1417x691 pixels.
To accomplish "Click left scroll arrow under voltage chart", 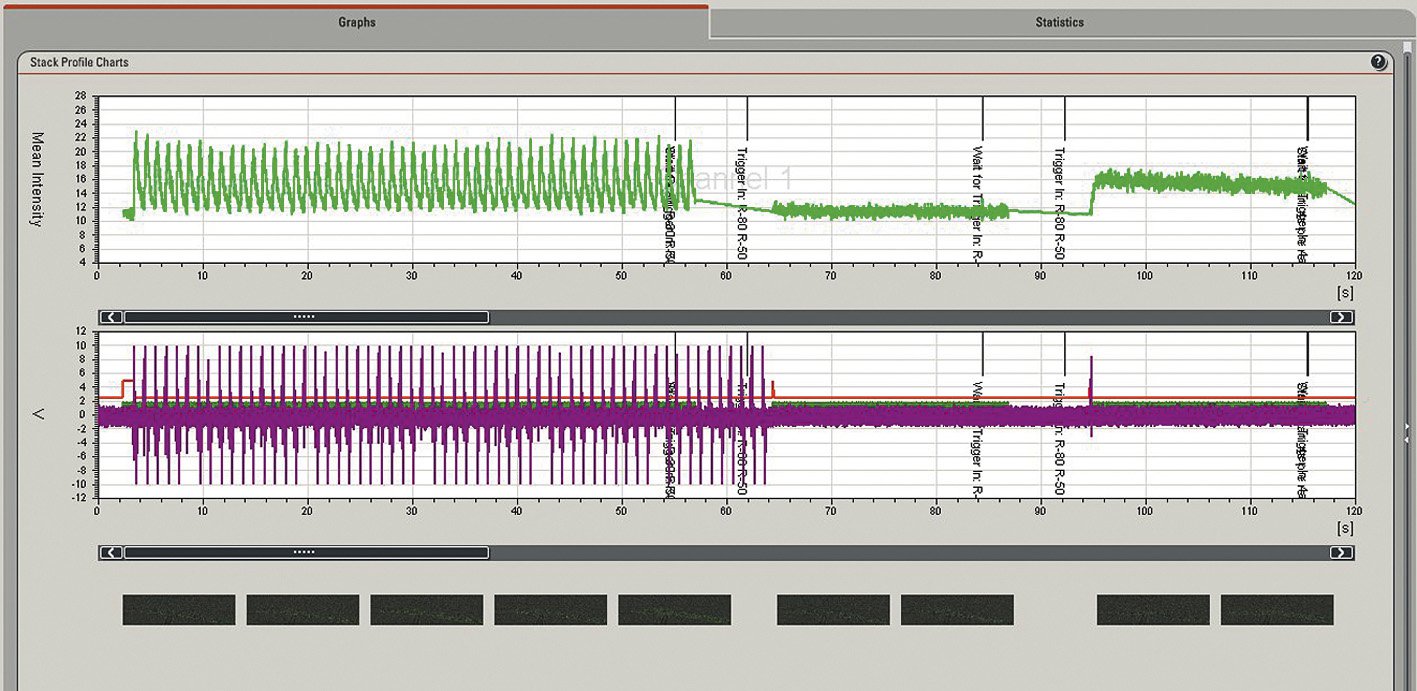I will (x=111, y=552).
